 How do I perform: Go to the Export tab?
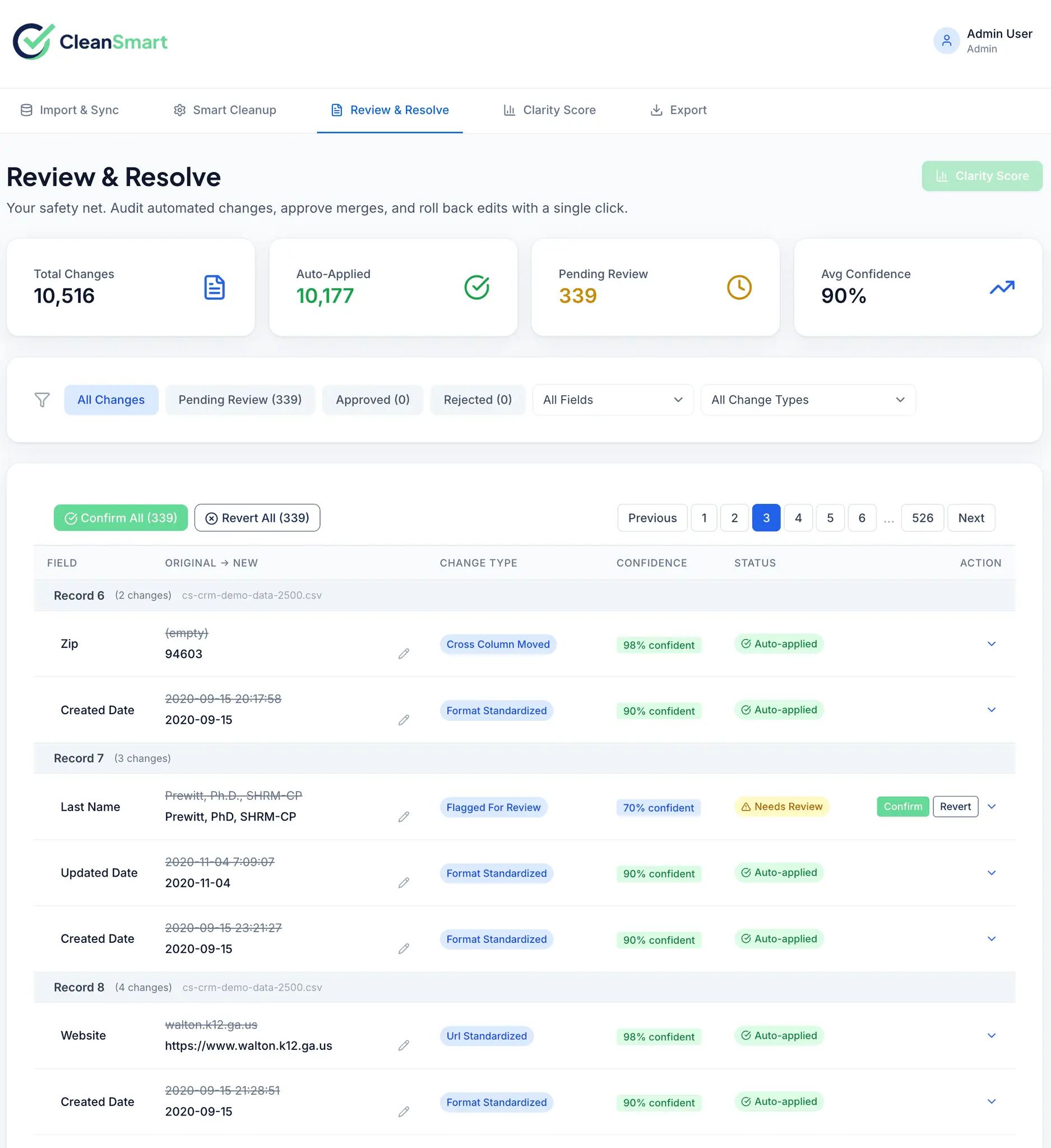point(678,110)
